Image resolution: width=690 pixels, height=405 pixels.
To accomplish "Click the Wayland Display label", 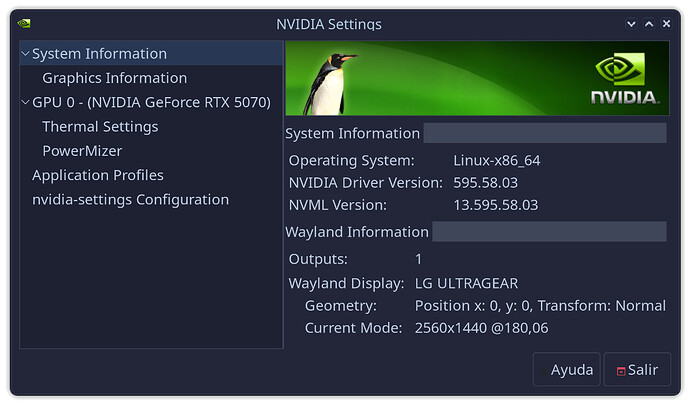I will pyautogui.click(x=346, y=284).
